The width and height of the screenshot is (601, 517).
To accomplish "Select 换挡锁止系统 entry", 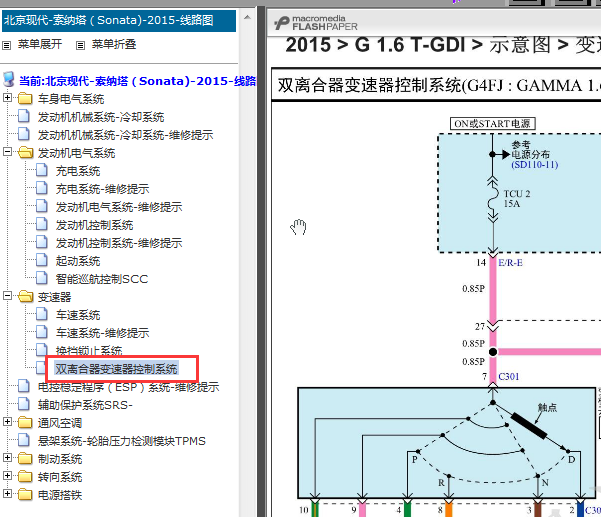I will click(x=89, y=350).
